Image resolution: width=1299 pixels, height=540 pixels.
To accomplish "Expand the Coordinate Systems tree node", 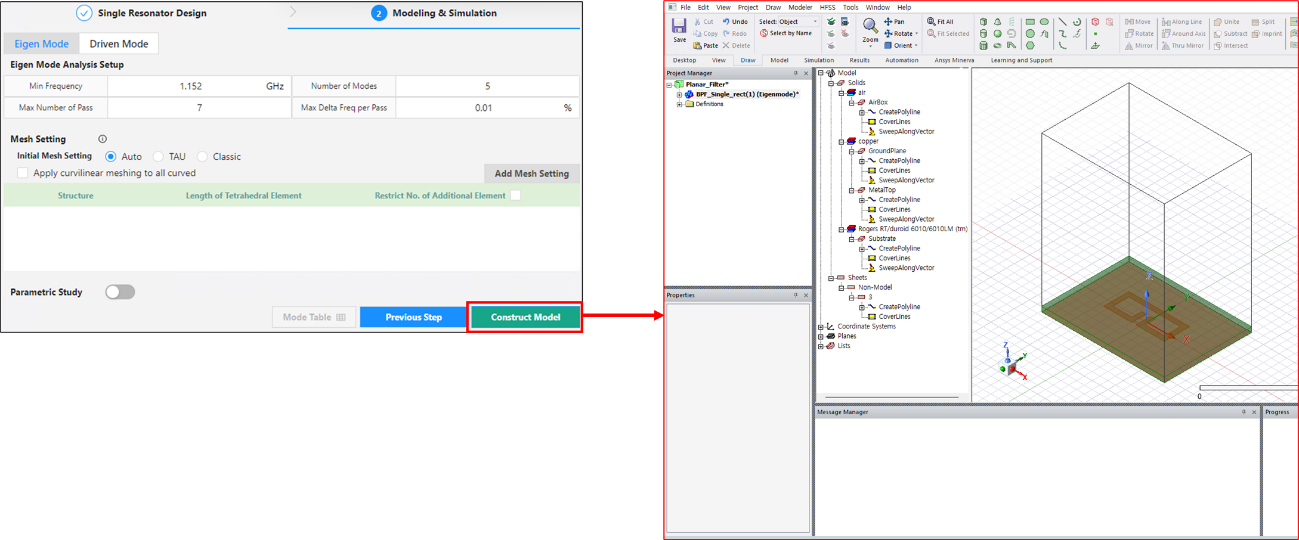I will [x=821, y=326].
